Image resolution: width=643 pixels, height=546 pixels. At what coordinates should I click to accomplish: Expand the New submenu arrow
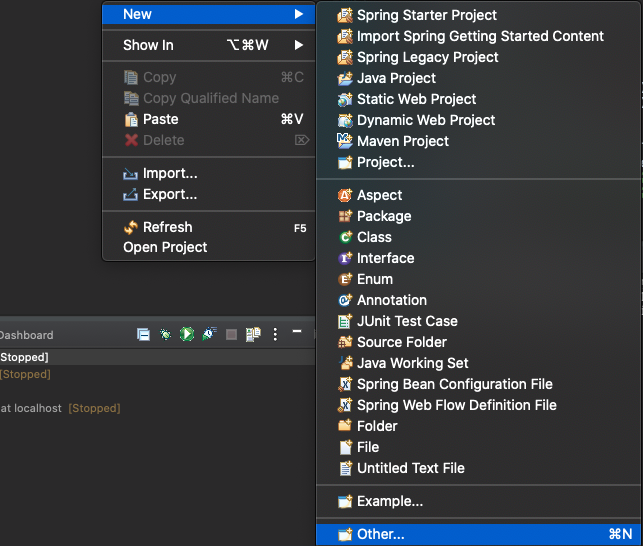pos(299,14)
